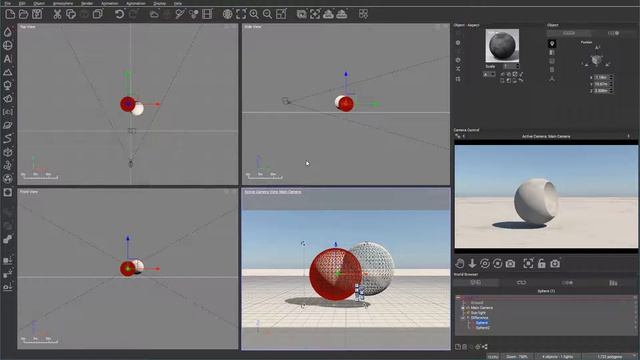This screenshot has height=360, width=640.
Task: Switch to World Browser library tab
Action: click(613, 282)
